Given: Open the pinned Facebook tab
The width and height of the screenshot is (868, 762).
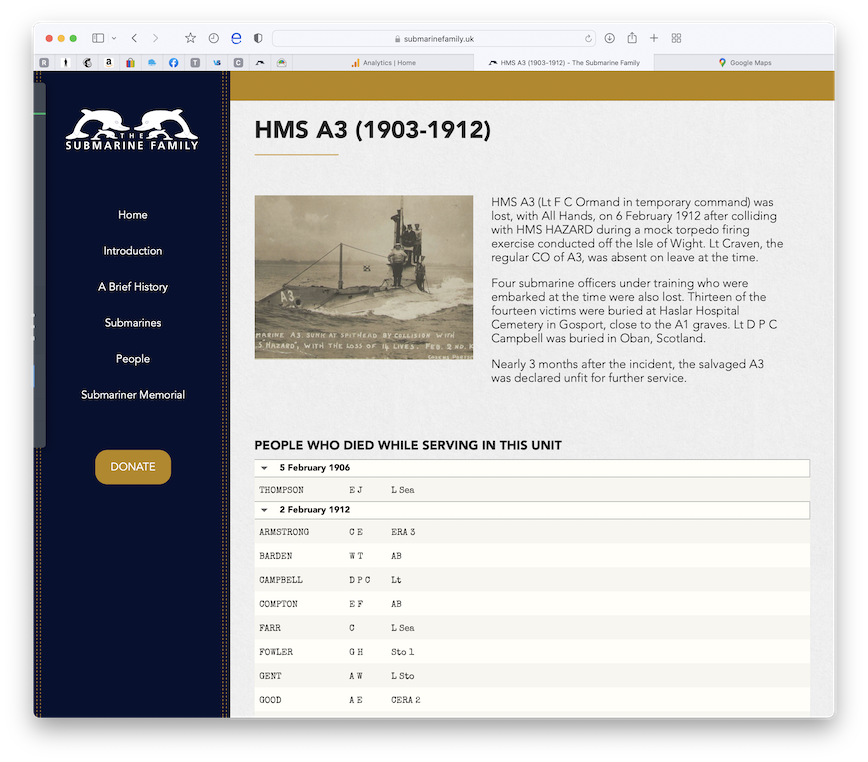Looking at the screenshot, I should coord(173,62).
